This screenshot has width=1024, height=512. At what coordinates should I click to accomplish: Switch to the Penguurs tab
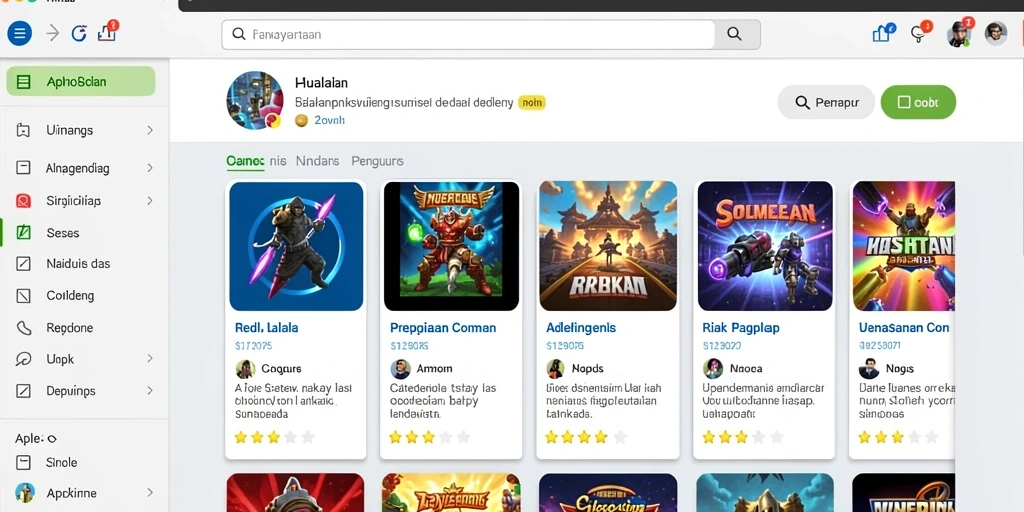377,161
